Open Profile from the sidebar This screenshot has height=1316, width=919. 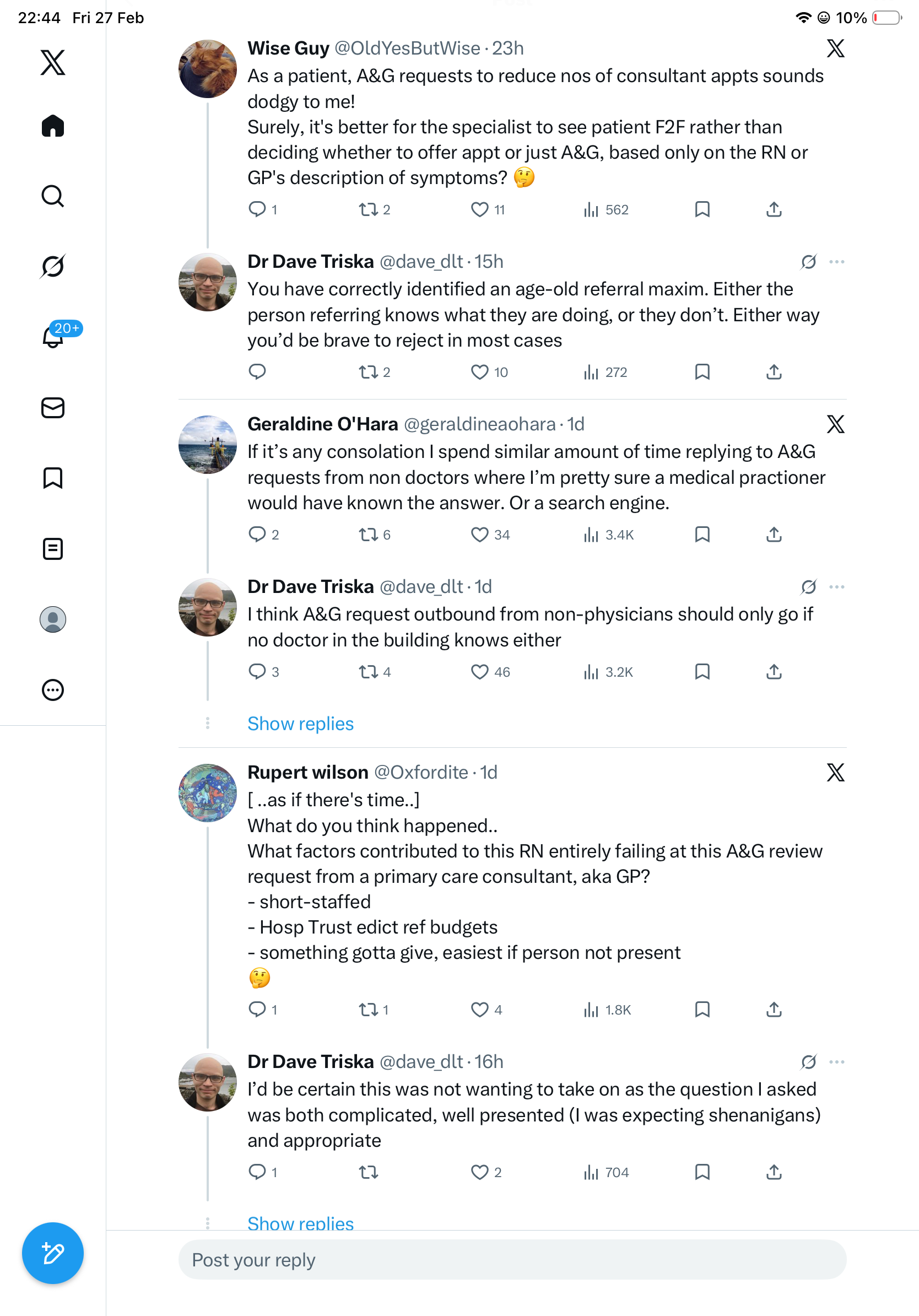[53, 619]
